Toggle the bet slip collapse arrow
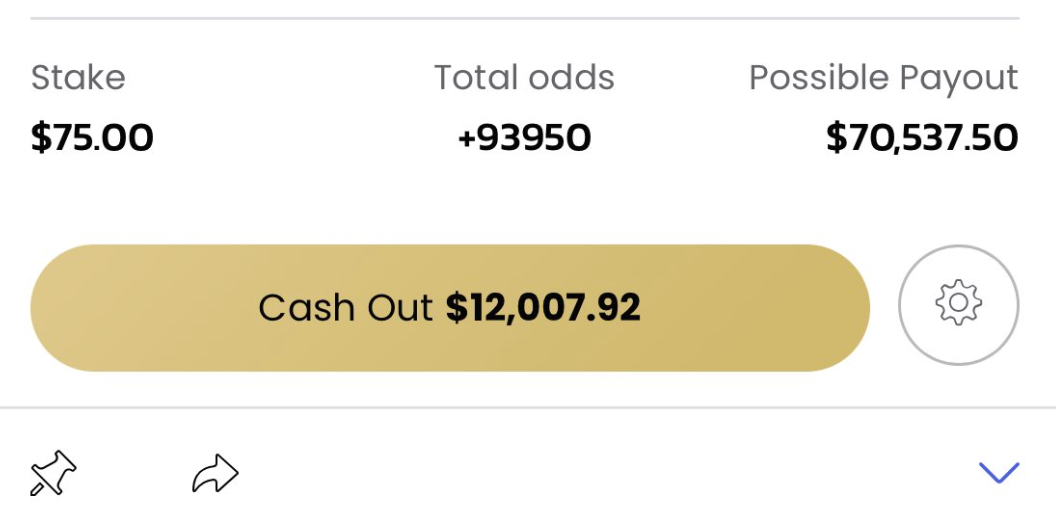The height and width of the screenshot is (528, 1056). [x=999, y=473]
